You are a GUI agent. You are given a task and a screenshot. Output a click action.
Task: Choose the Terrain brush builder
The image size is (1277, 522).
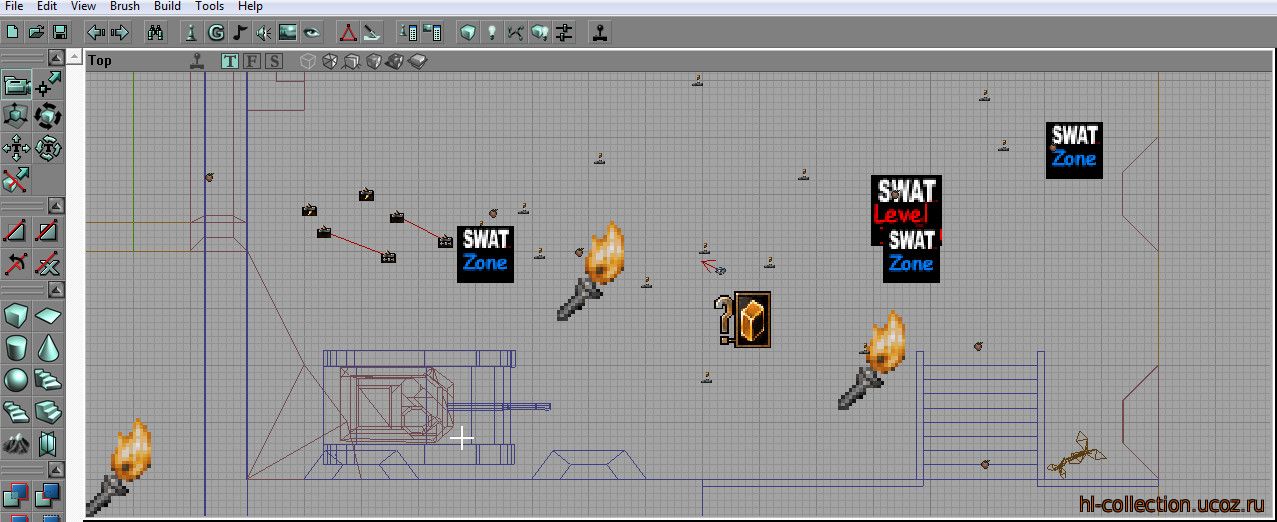[x=16, y=442]
